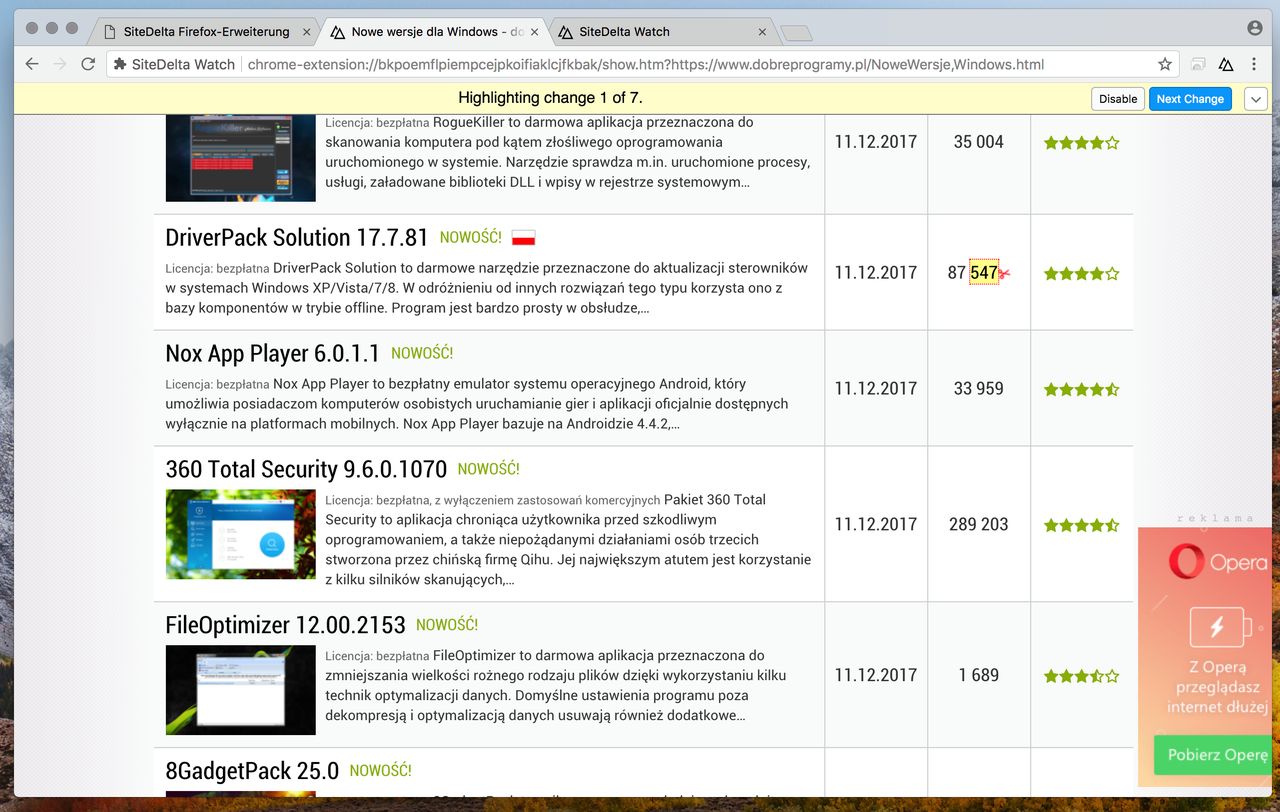Switch to the SiteDelta Firefox-Erweiterung tab

[206, 32]
